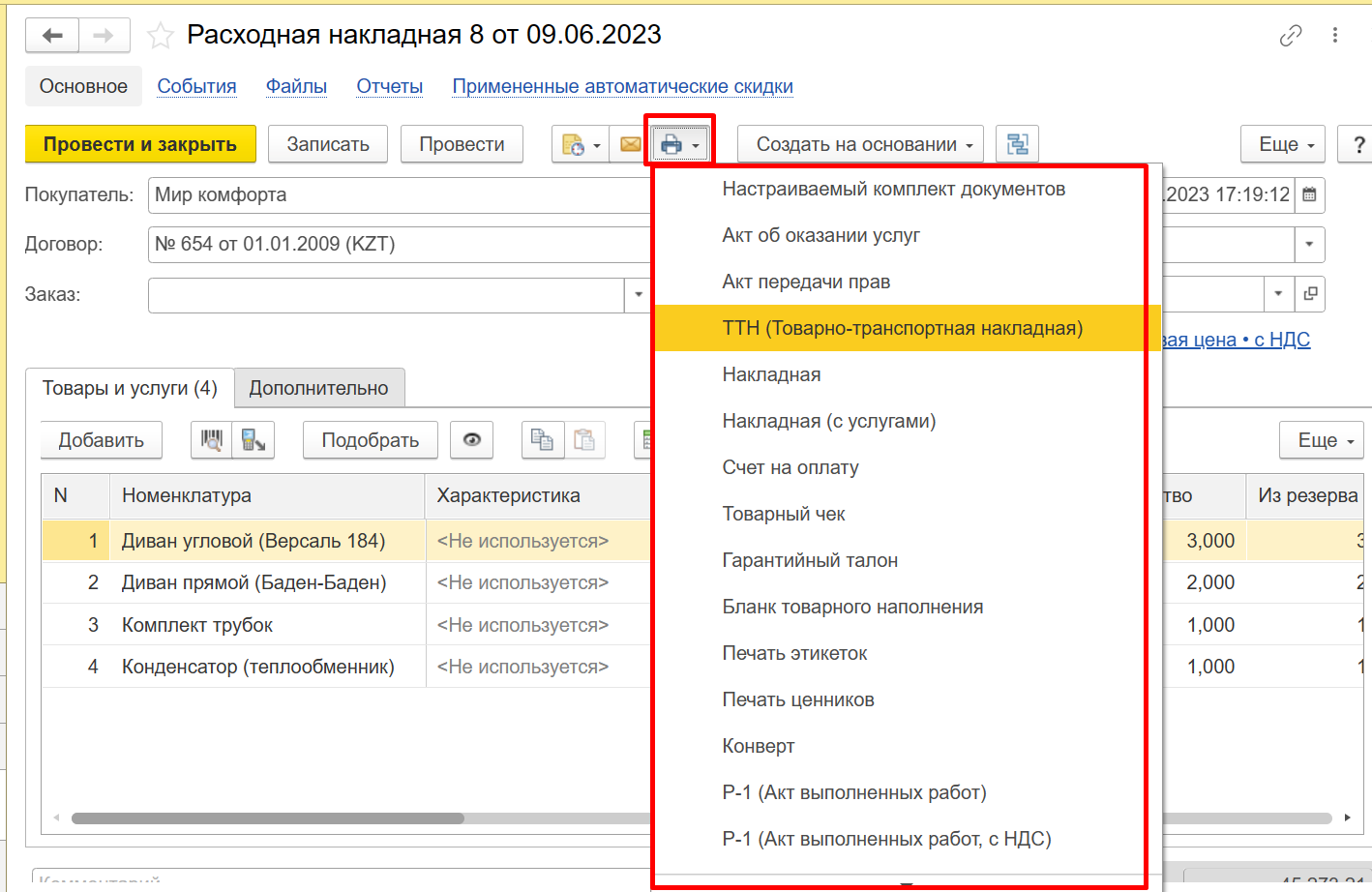Click the envelope email icon
The image size is (1372, 892).
point(630,144)
